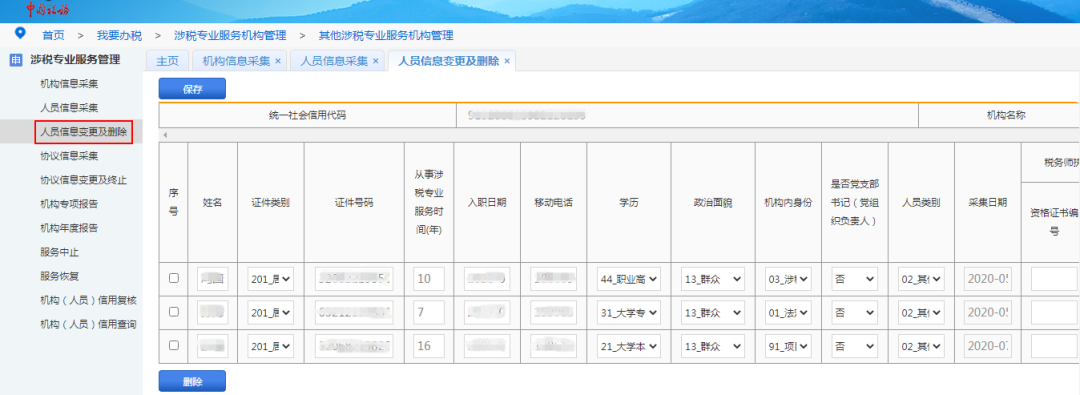
Task: Open 机构（人员）信用复核 in sidebar
Action: 88,301
